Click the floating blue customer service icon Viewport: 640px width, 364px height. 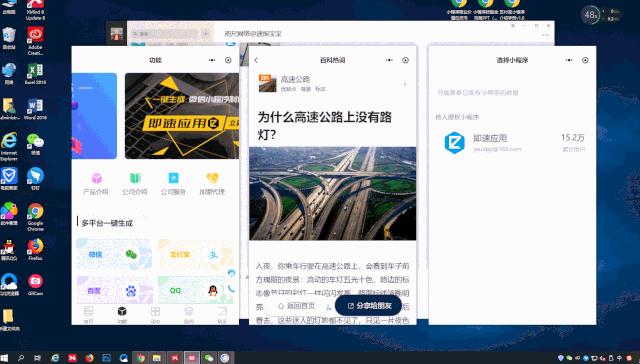tap(231, 273)
